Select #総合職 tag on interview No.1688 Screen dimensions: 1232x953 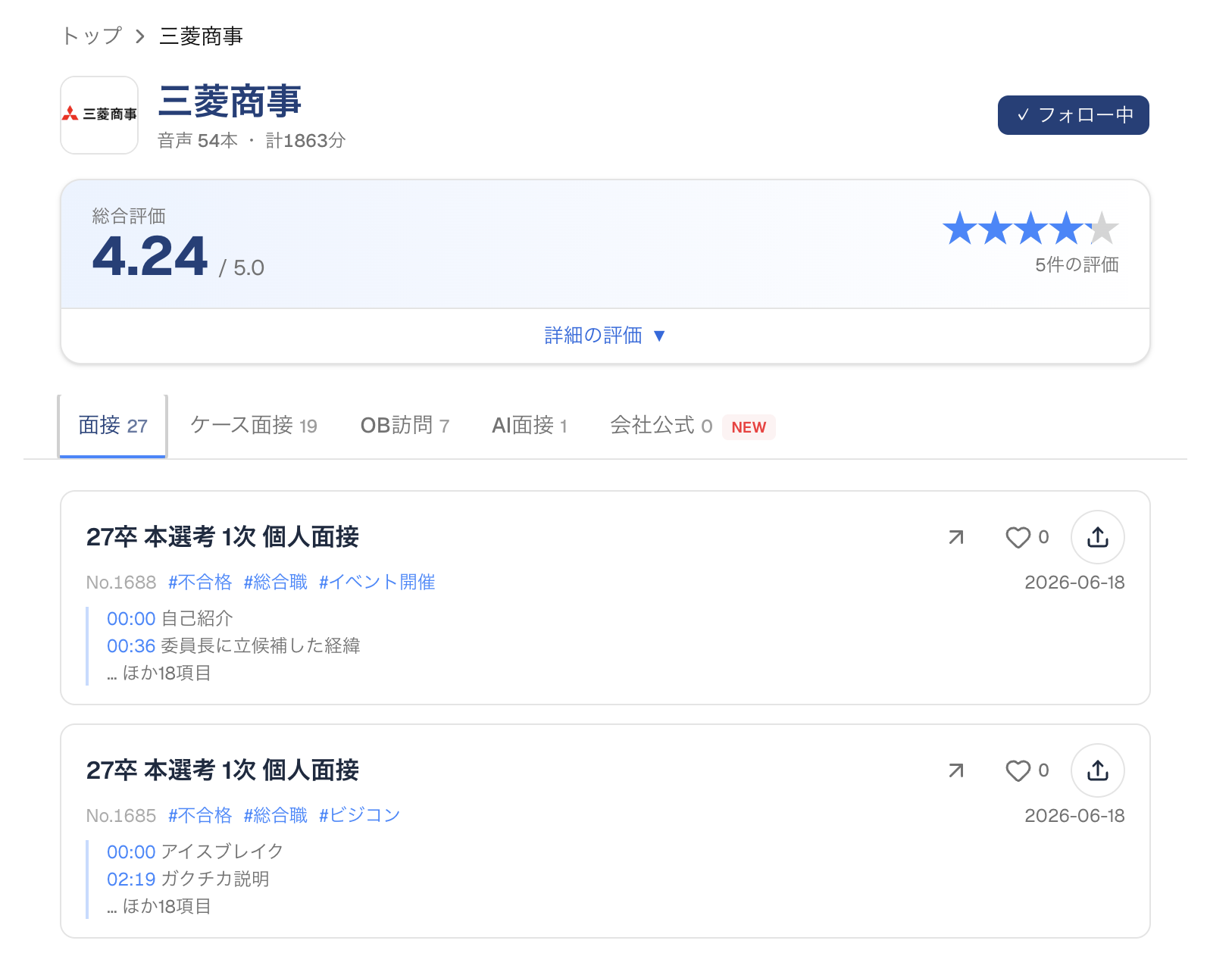[x=276, y=582]
